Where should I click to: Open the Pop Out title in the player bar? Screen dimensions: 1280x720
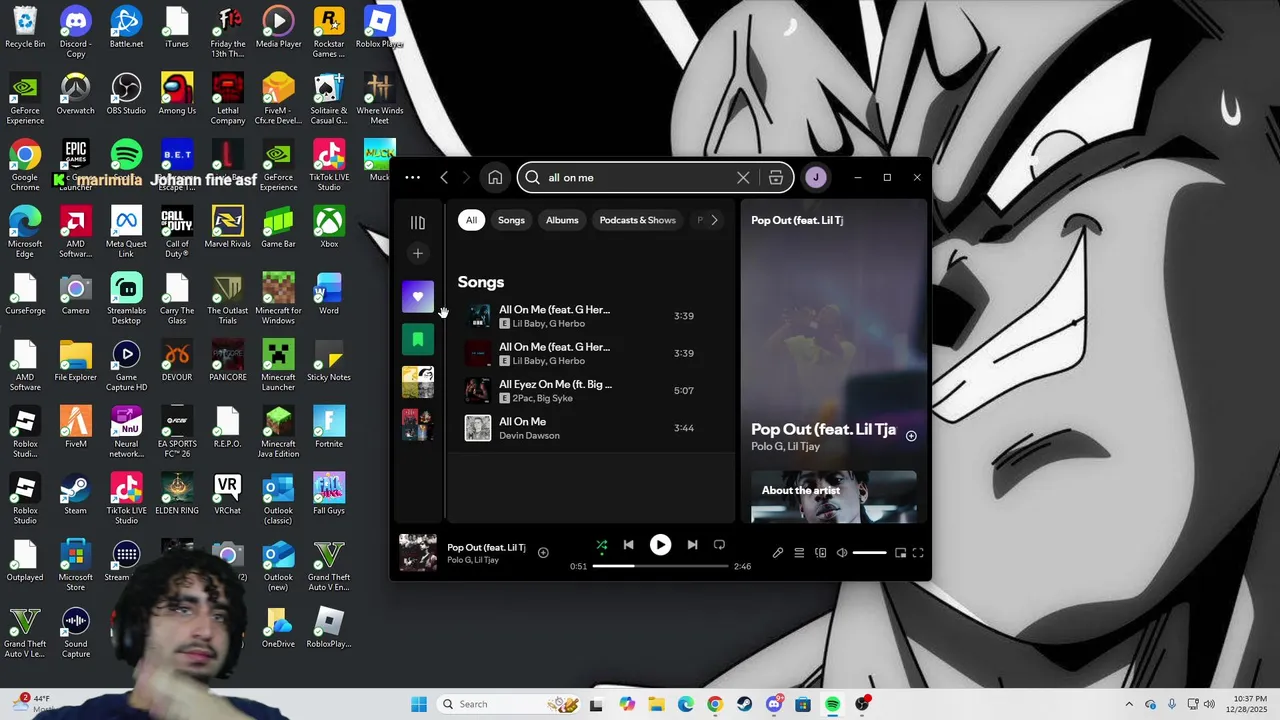tap(486, 548)
